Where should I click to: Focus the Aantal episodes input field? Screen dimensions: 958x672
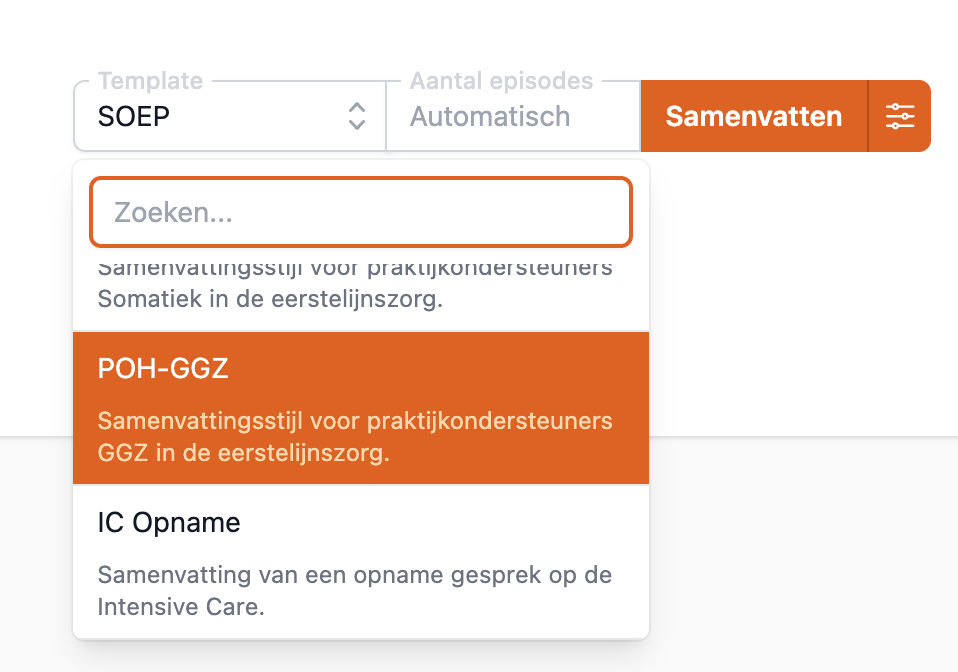(512, 116)
